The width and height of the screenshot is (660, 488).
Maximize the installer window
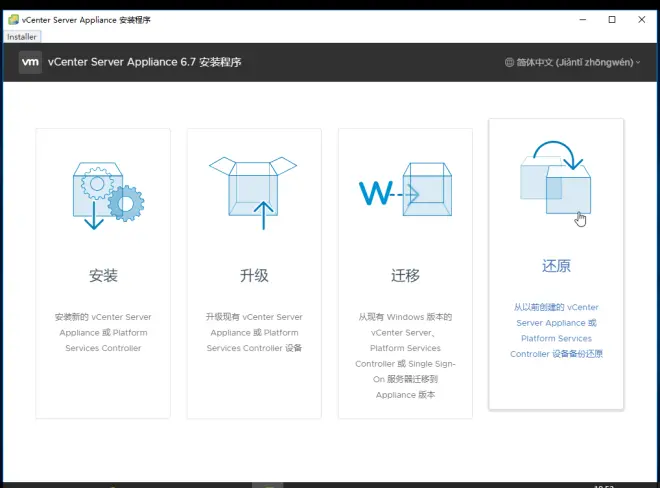(612, 20)
